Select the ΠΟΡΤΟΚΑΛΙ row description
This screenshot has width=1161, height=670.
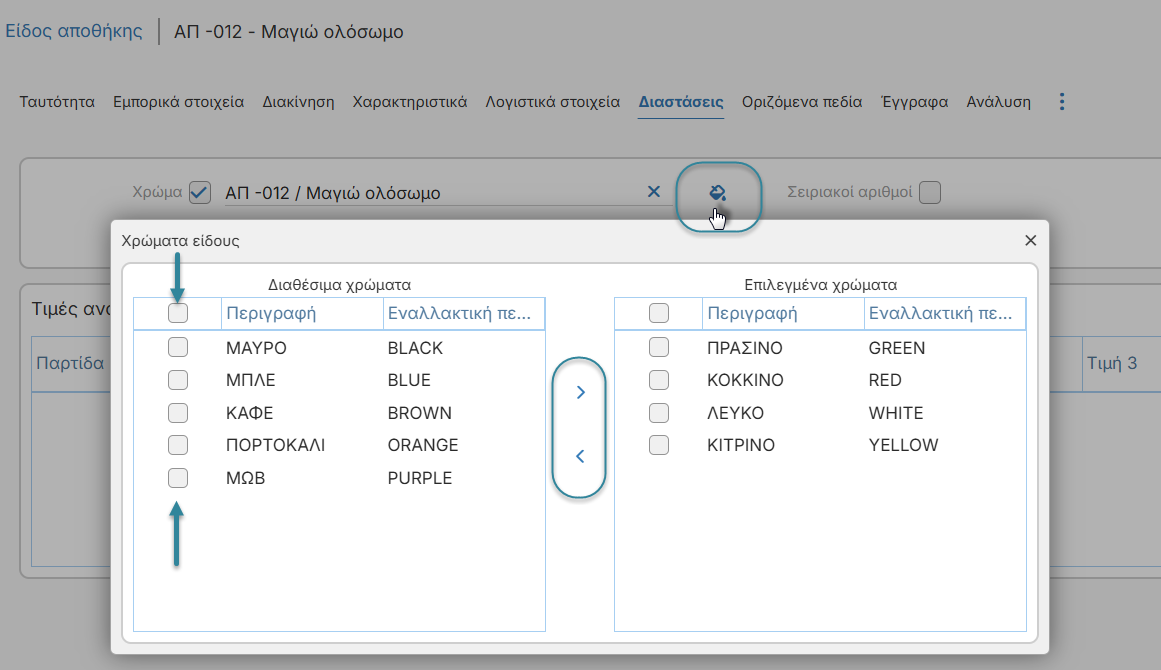click(275, 446)
